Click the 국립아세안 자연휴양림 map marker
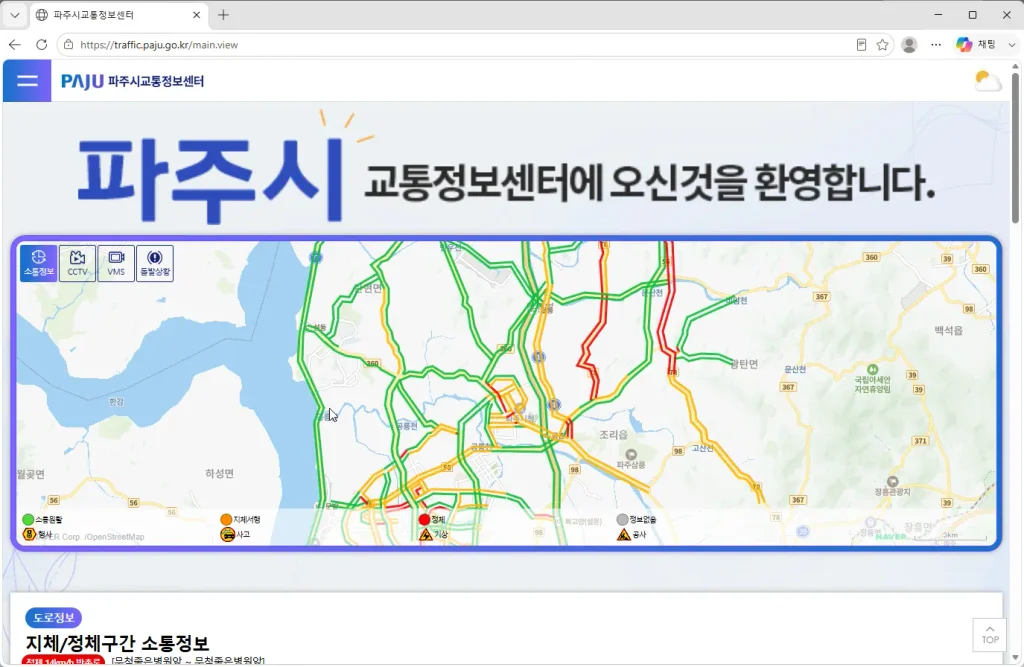The width and height of the screenshot is (1024, 667). click(872, 370)
